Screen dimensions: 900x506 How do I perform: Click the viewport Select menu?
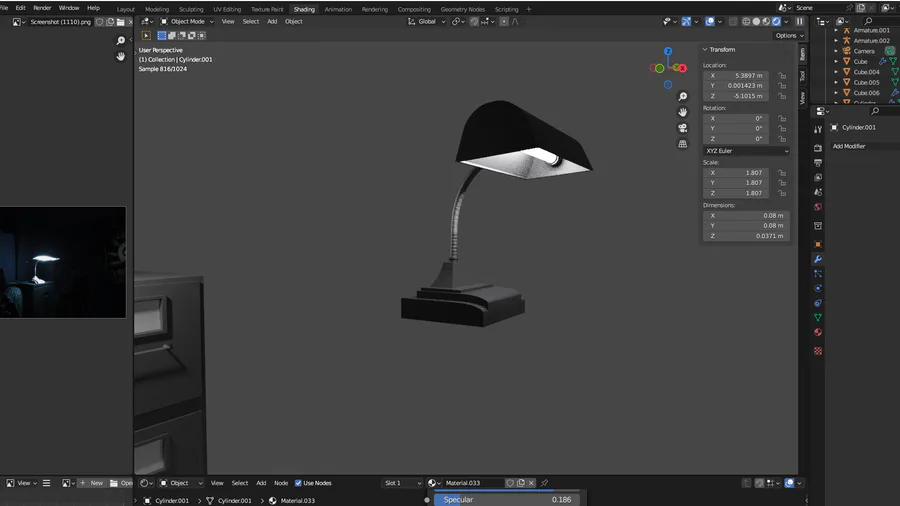click(251, 21)
